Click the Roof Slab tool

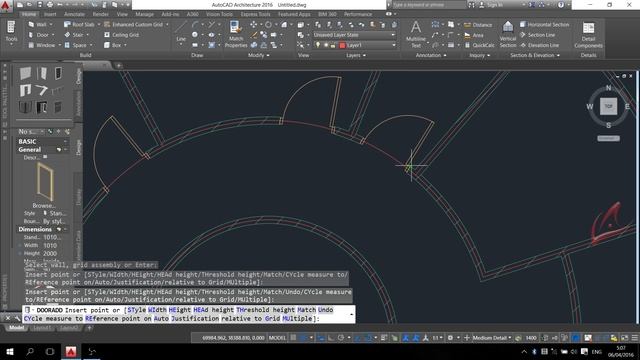[79, 24]
